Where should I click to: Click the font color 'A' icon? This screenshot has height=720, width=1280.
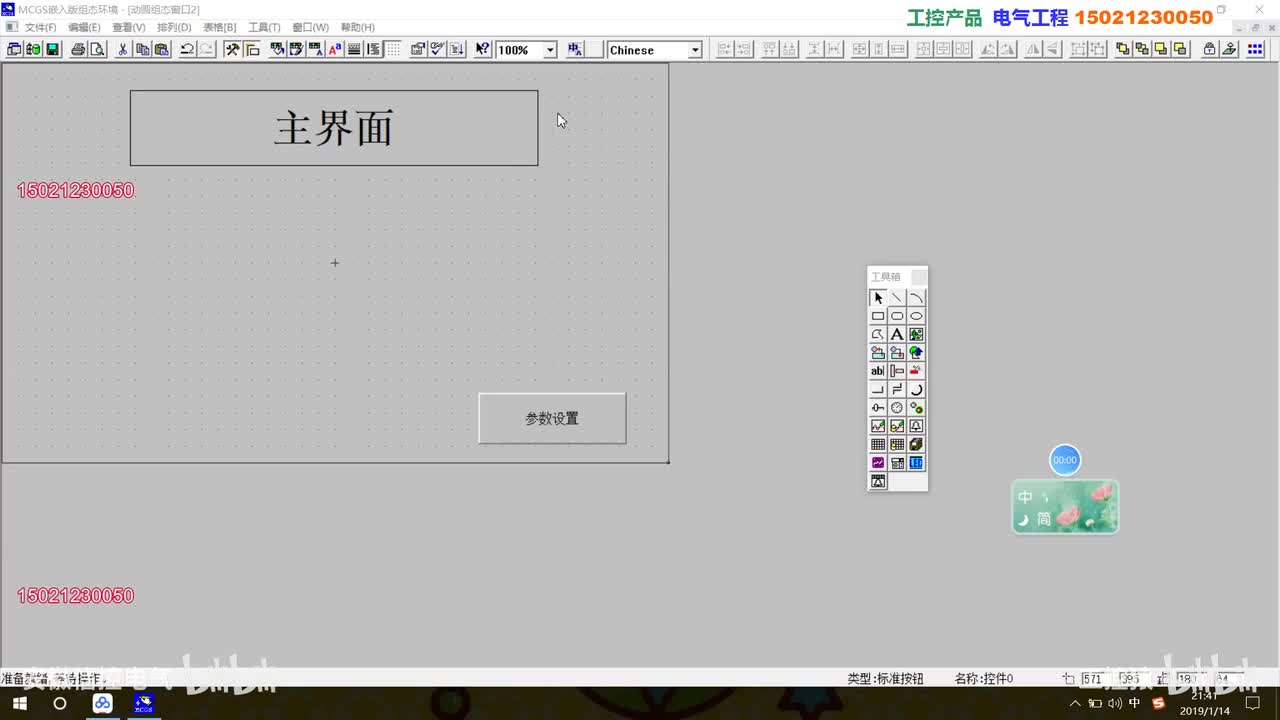335,49
